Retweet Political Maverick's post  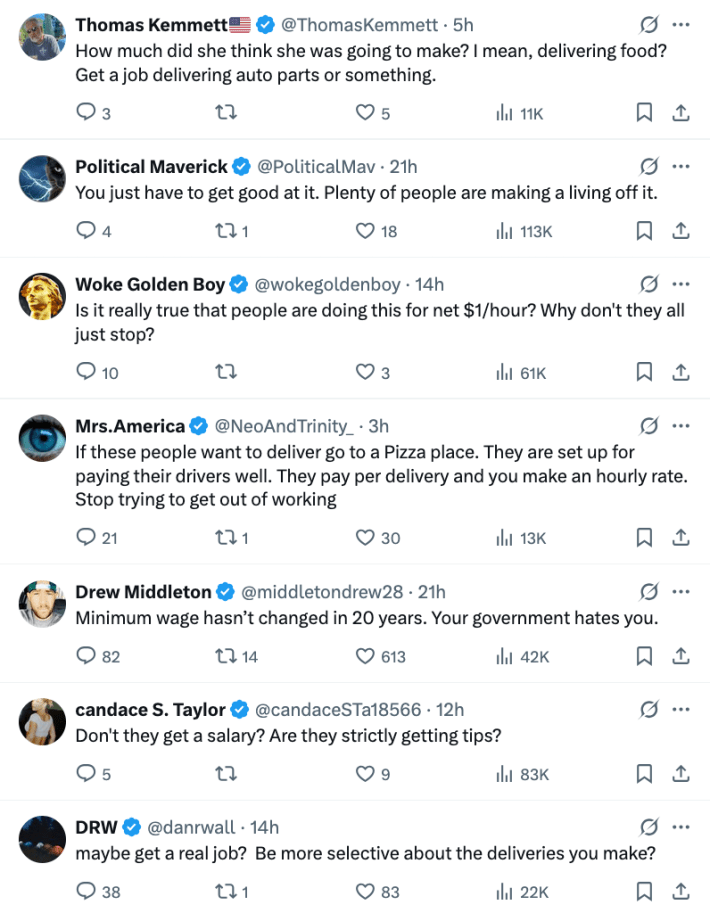[x=225, y=231]
